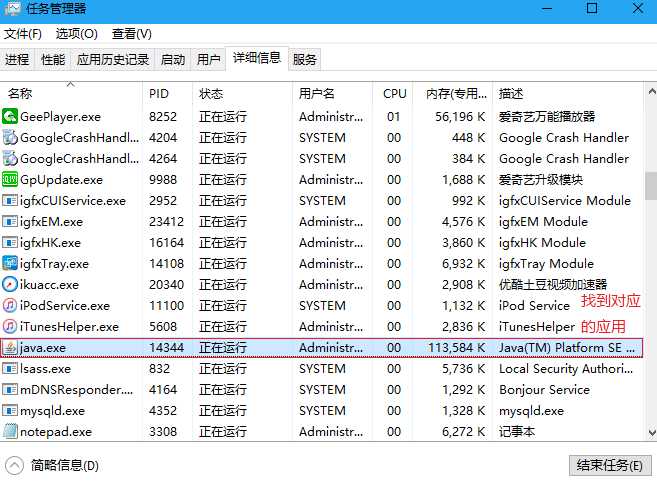The image size is (657, 486).
Task: Click the iTunesHelper.exe icon
Action: click(x=10, y=326)
